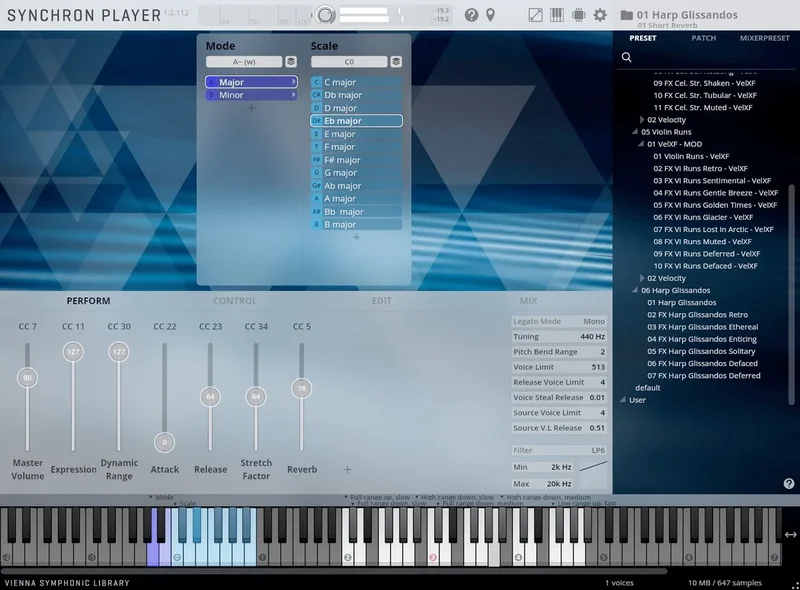Click the A keyswitch badge of Major

pyautogui.click(x=211, y=82)
